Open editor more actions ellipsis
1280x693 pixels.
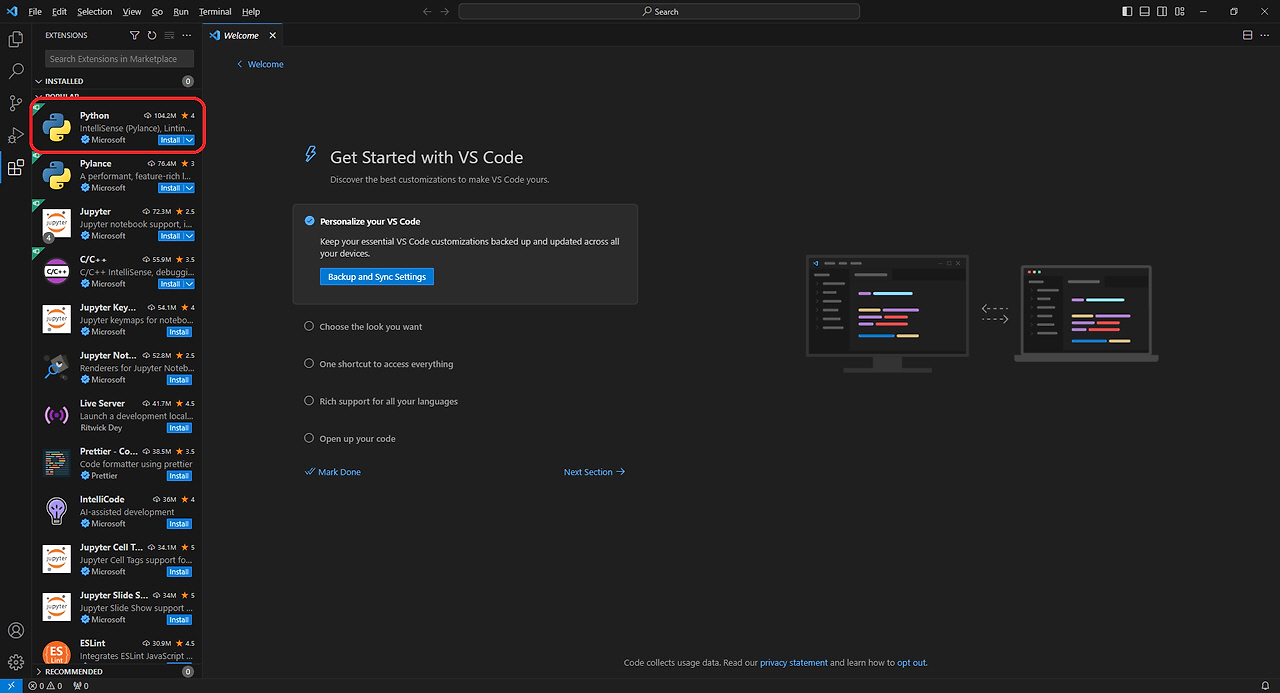tap(1265, 35)
